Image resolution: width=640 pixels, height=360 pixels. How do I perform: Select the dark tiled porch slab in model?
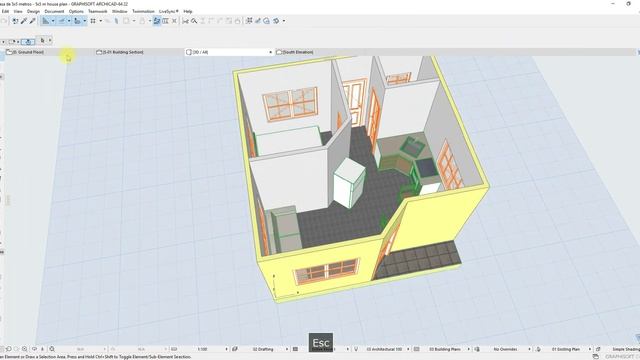pos(418,259)
